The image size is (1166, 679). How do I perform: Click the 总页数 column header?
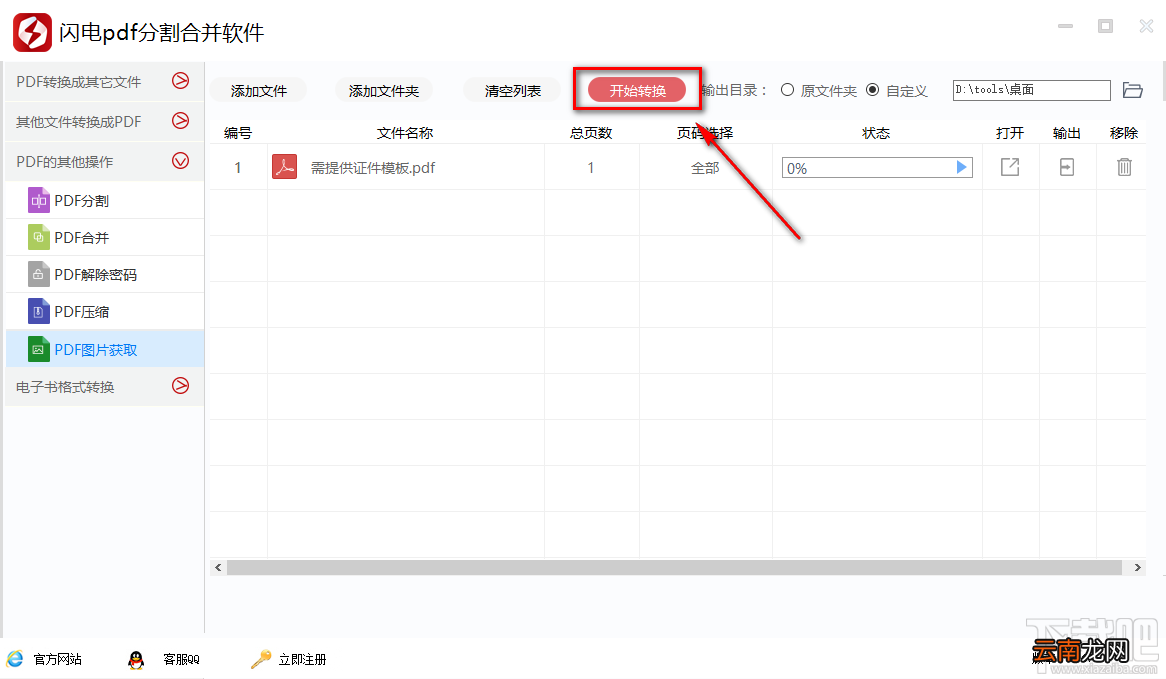[x=591, y=133]
